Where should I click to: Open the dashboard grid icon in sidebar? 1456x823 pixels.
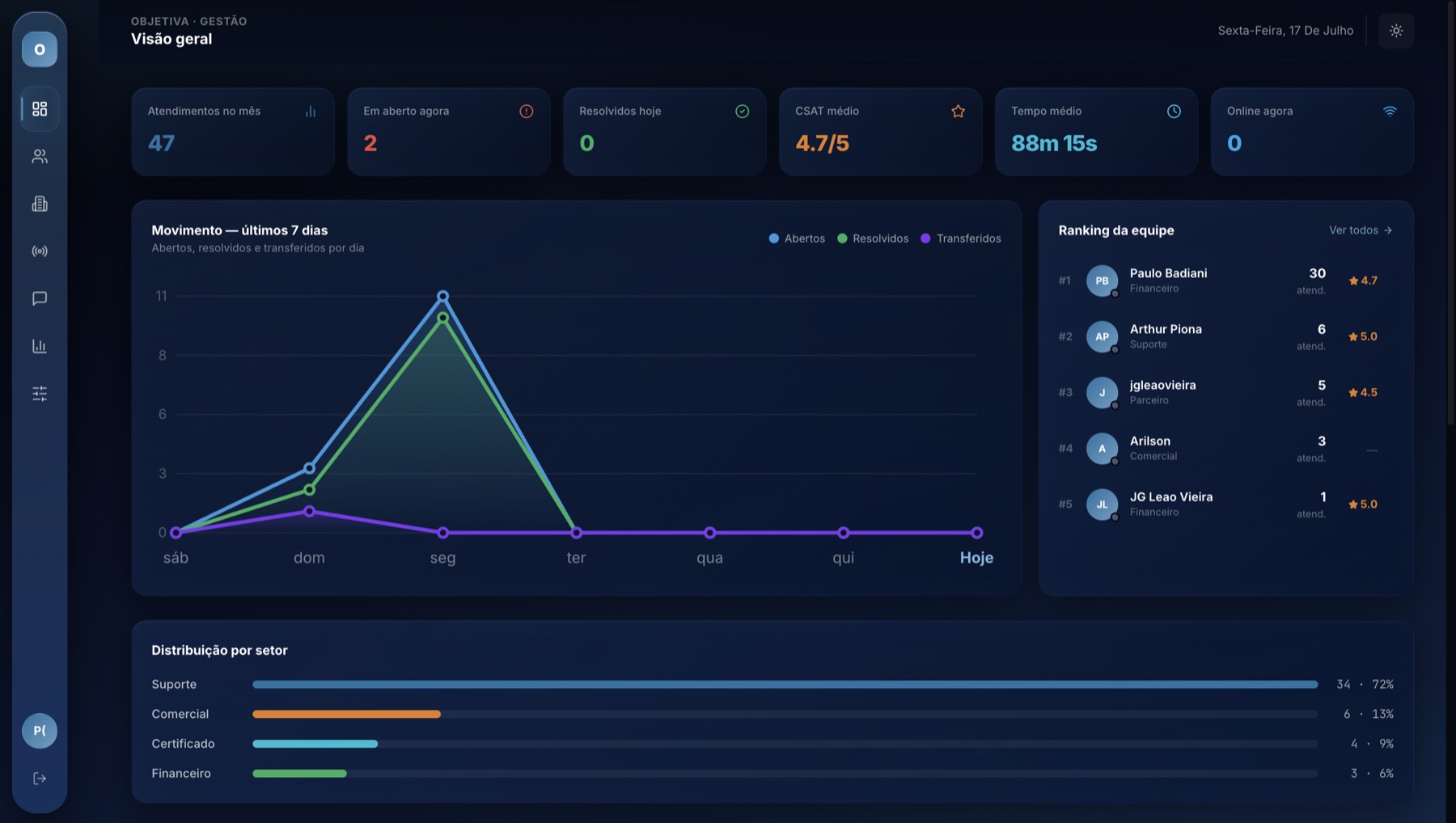point(40,108)
